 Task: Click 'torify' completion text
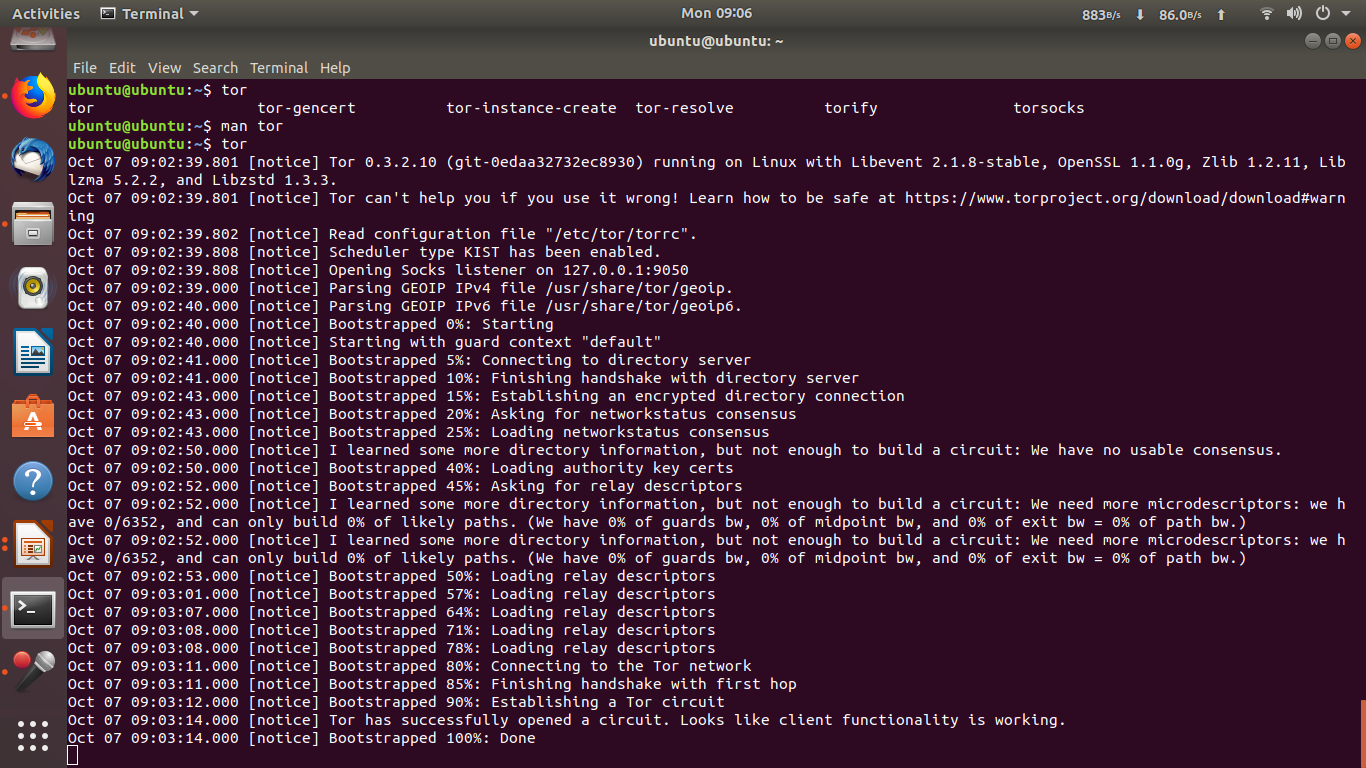[851, 108]
